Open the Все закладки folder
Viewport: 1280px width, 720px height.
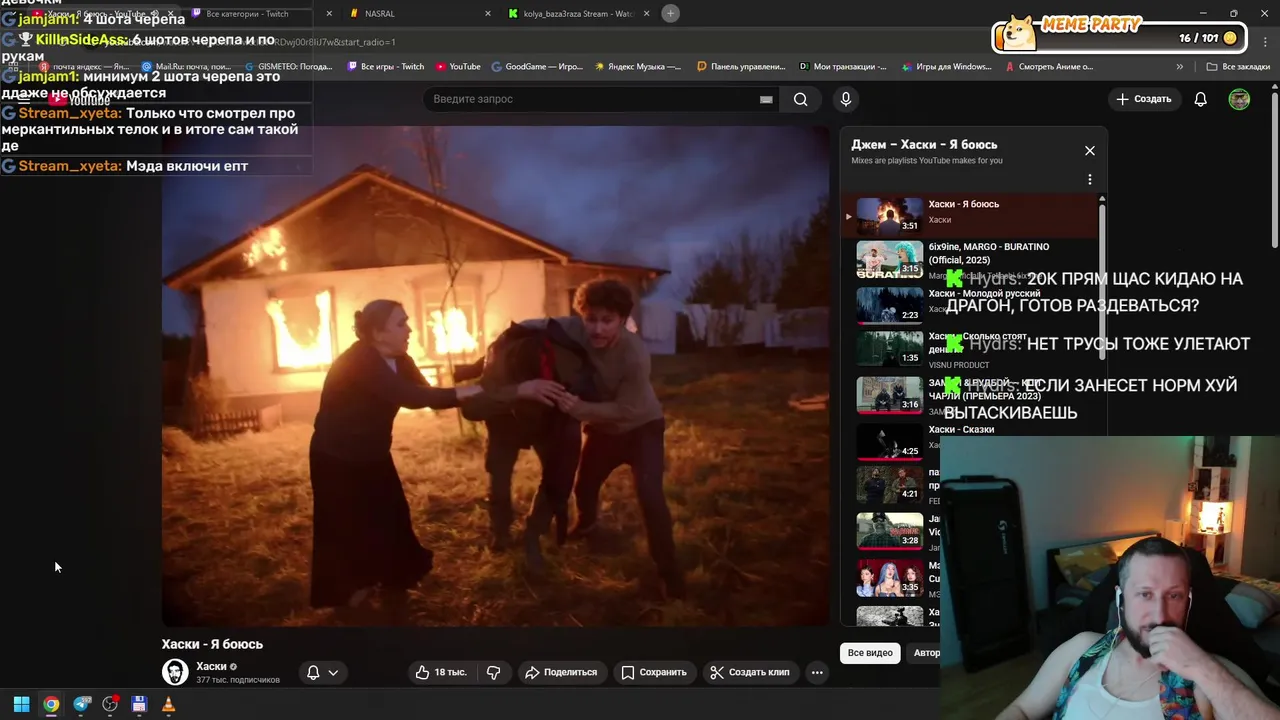pos(1238,67)
